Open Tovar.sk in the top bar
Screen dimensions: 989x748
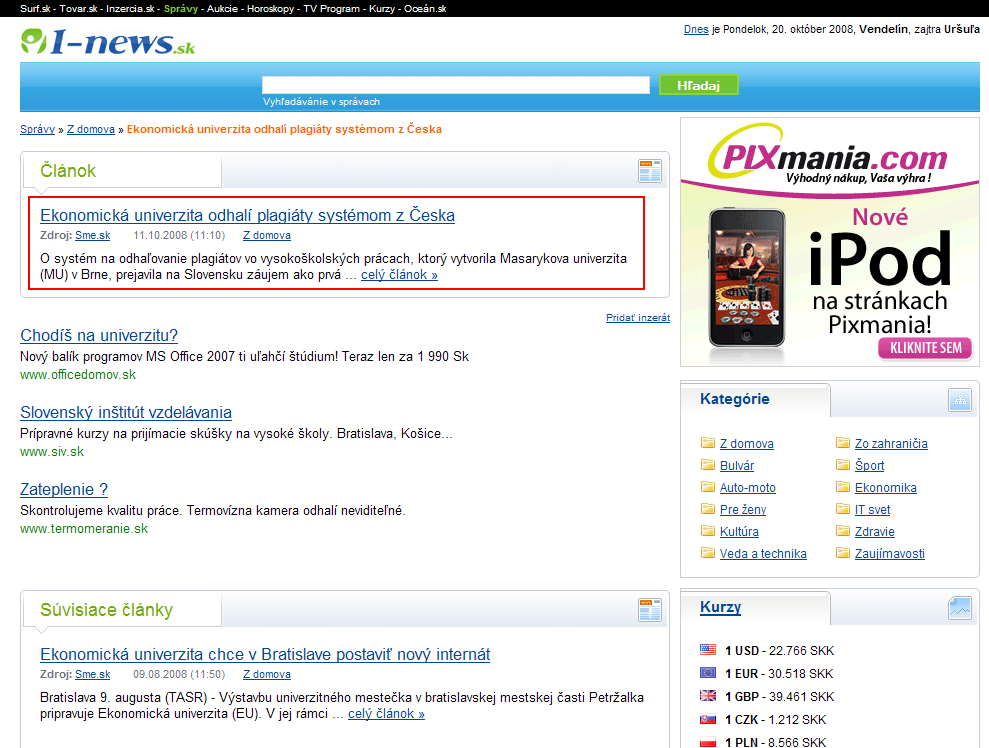79,9
